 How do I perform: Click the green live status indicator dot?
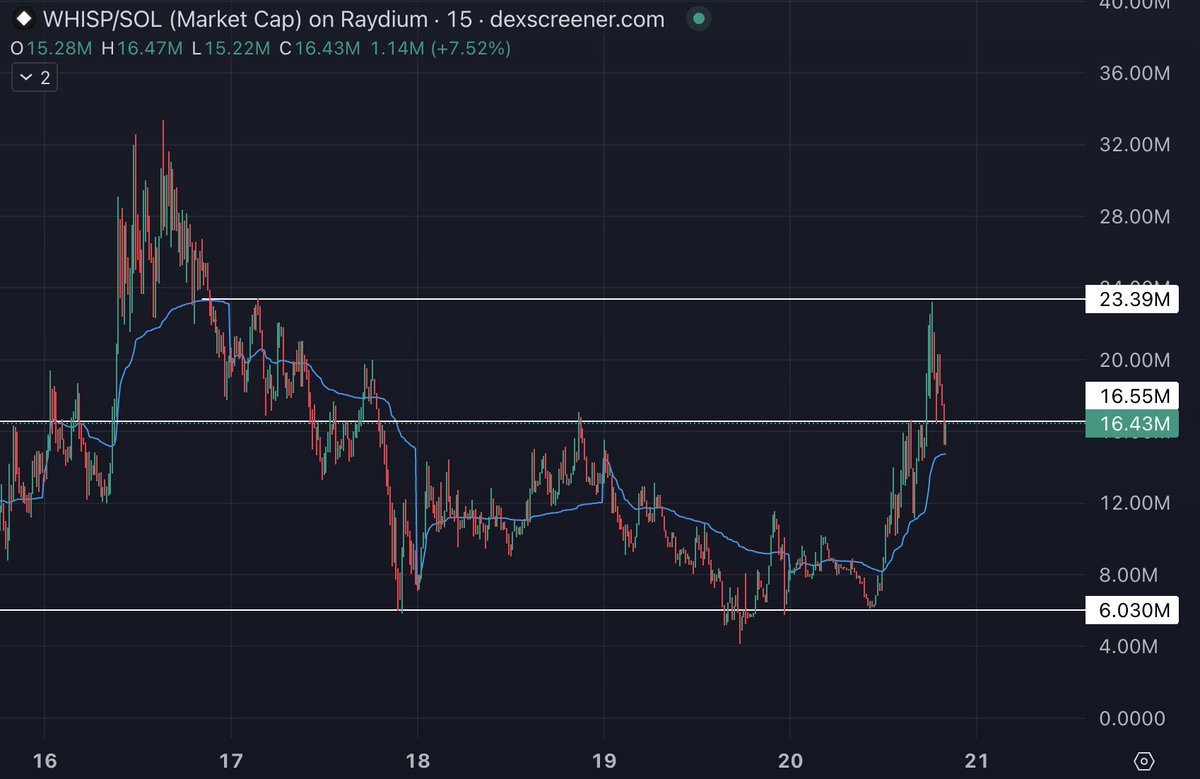tap(697, 19)
